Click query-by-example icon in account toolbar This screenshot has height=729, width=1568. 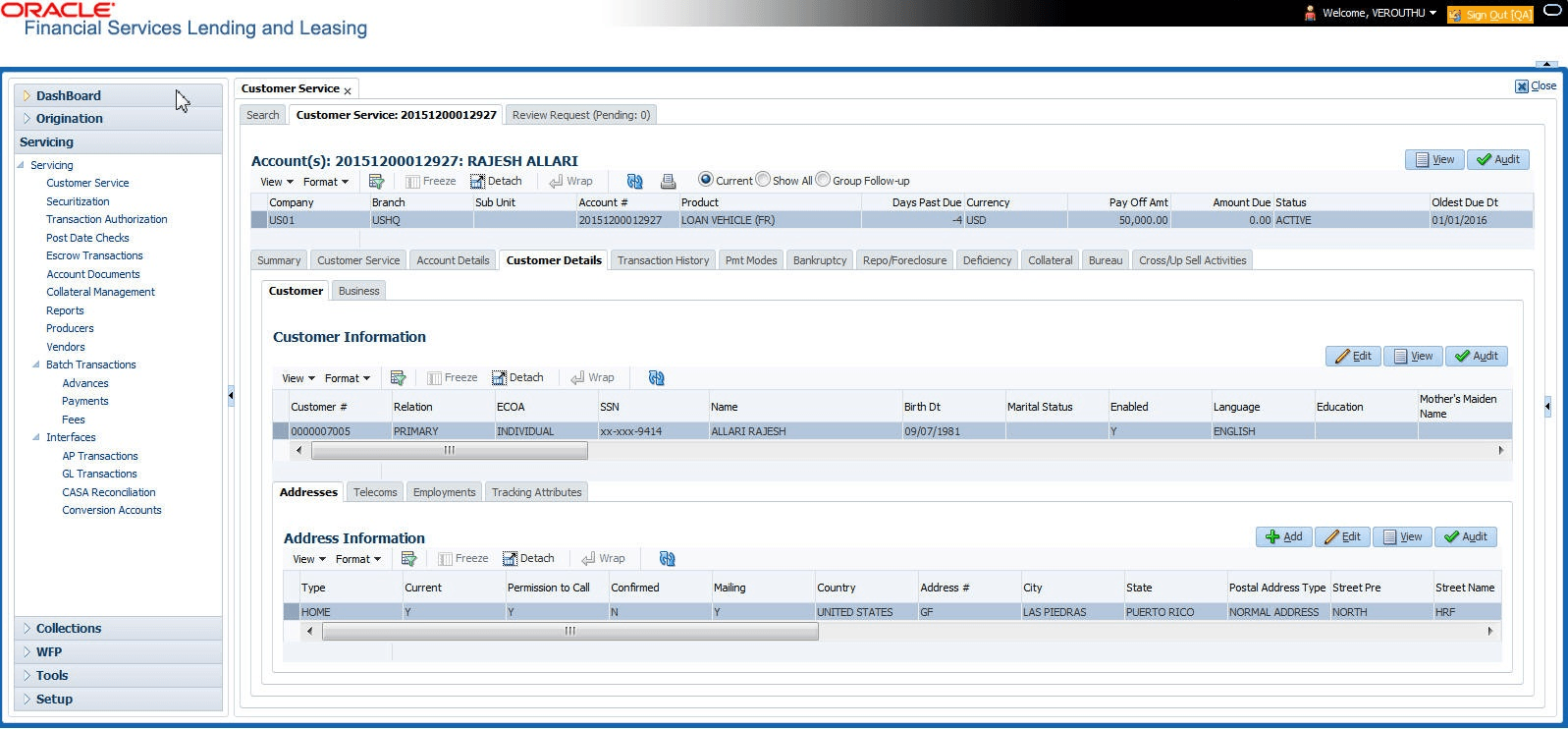click(x=376, y=182)
